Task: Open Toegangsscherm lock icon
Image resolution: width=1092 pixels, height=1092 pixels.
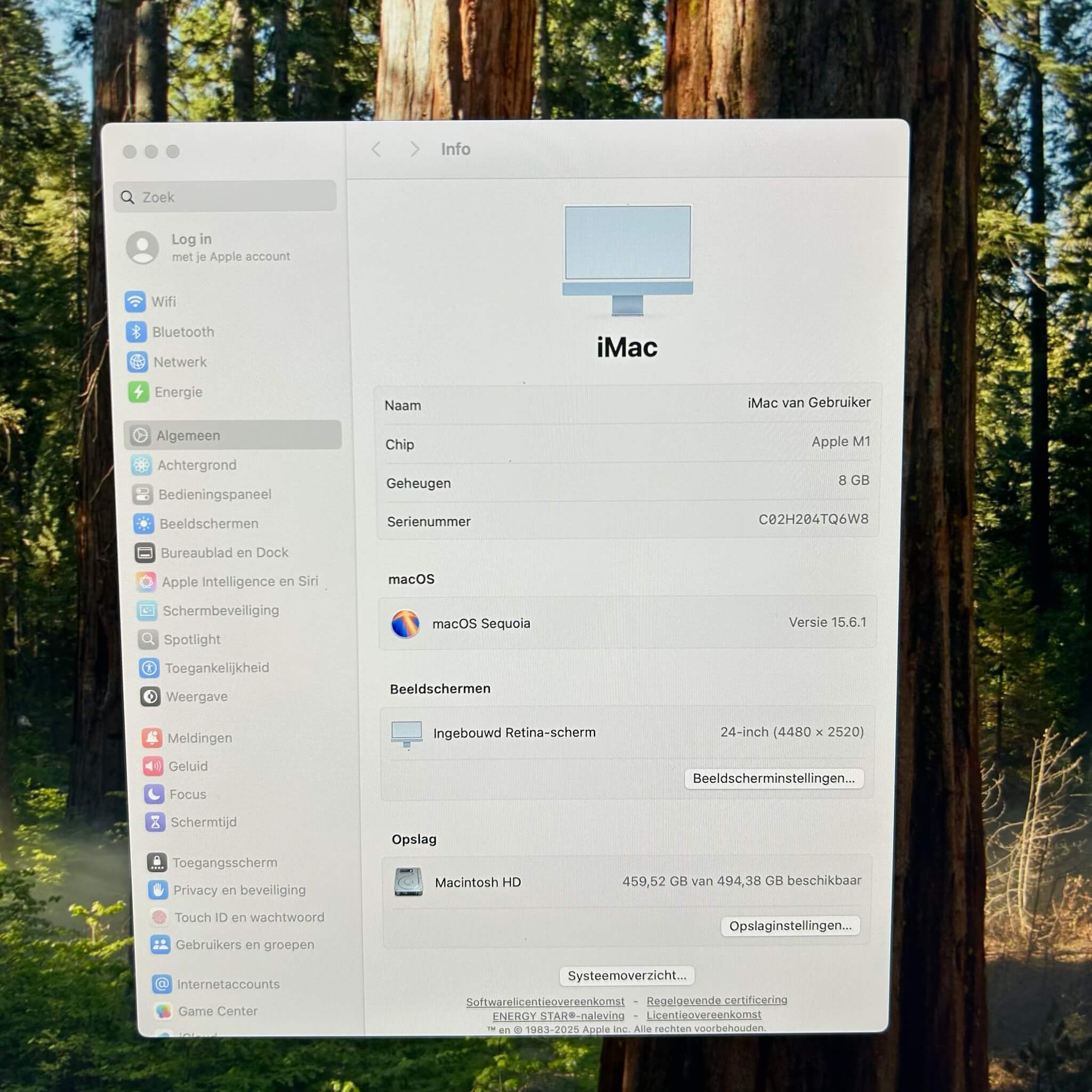Action: coord(157,862)
